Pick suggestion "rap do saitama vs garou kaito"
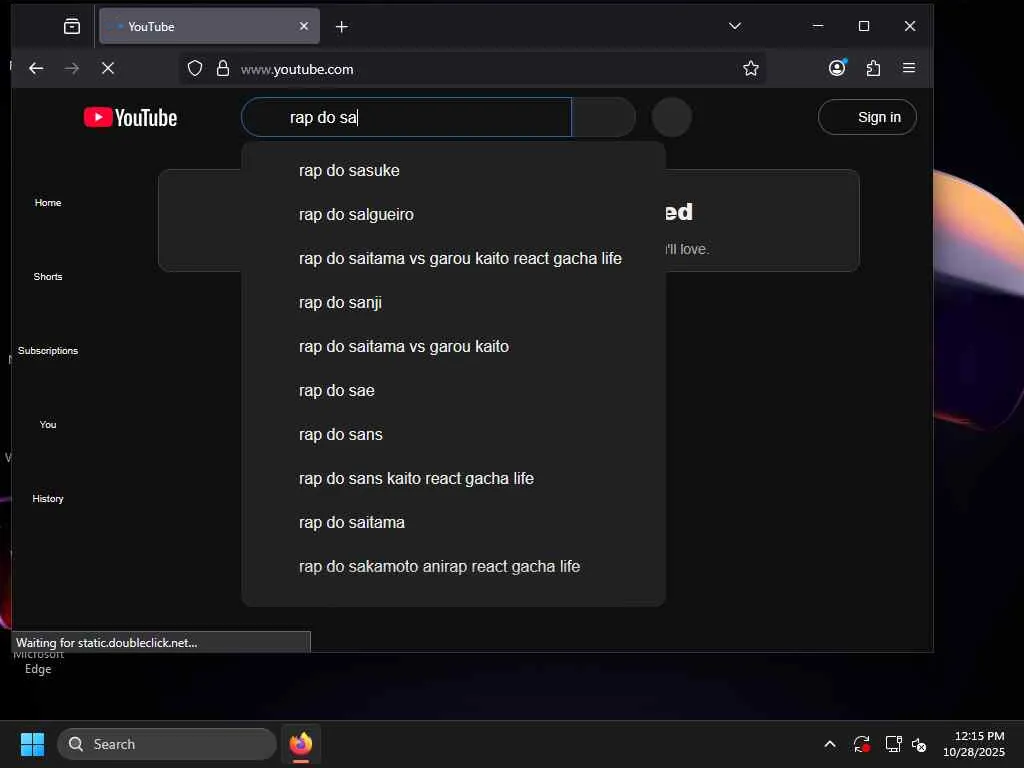The width and height of the screenshot is (1024, 768). click(453, 346)
